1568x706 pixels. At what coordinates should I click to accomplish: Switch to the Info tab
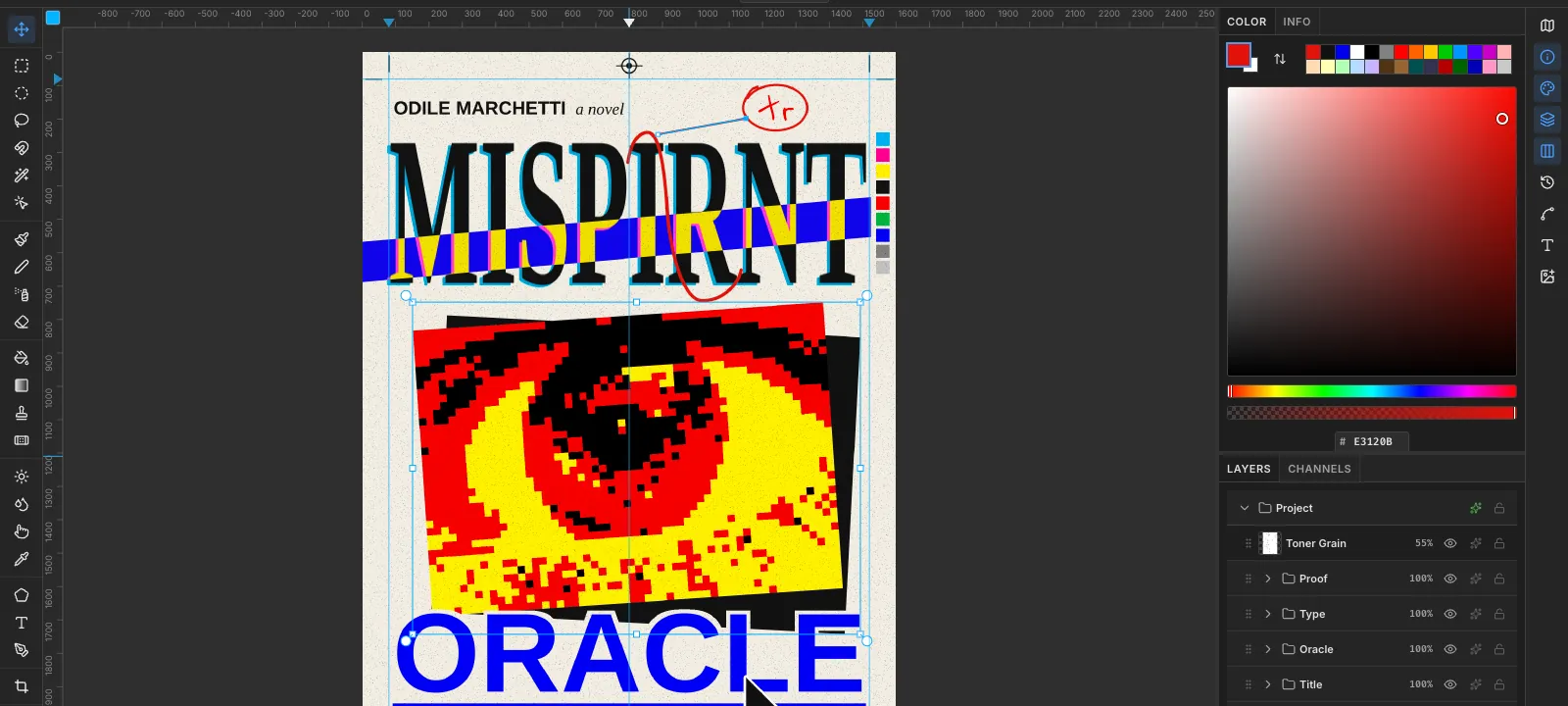1297,22
